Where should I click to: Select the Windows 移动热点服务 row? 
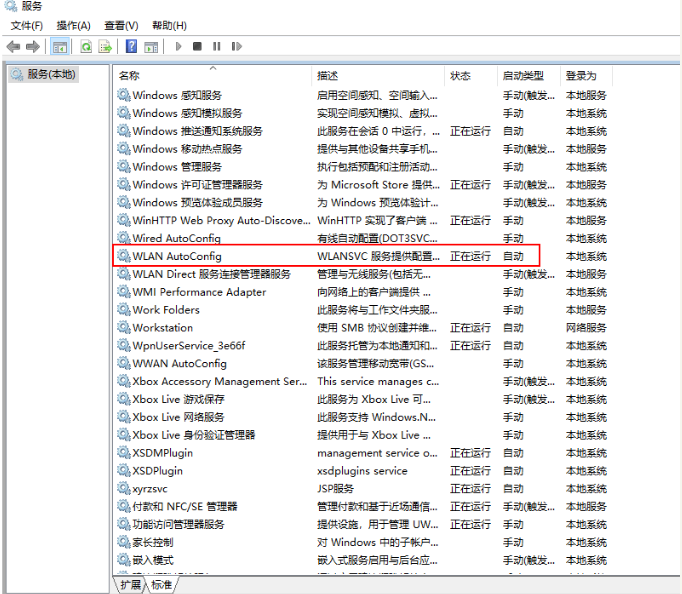click(x=362, y=149)
